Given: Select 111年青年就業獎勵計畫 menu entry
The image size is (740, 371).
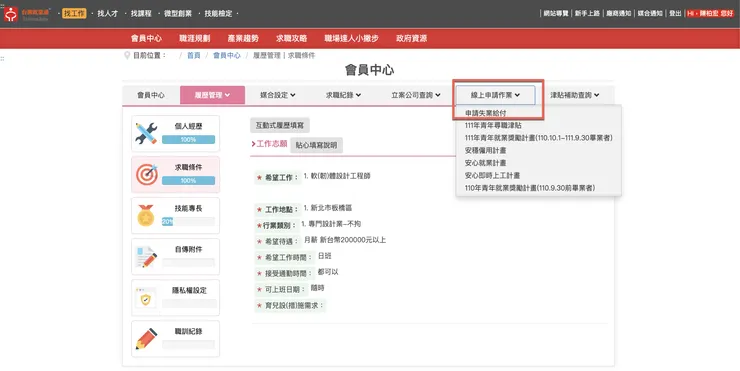Looking at the screenshot, I should click(x=538, y=138).
